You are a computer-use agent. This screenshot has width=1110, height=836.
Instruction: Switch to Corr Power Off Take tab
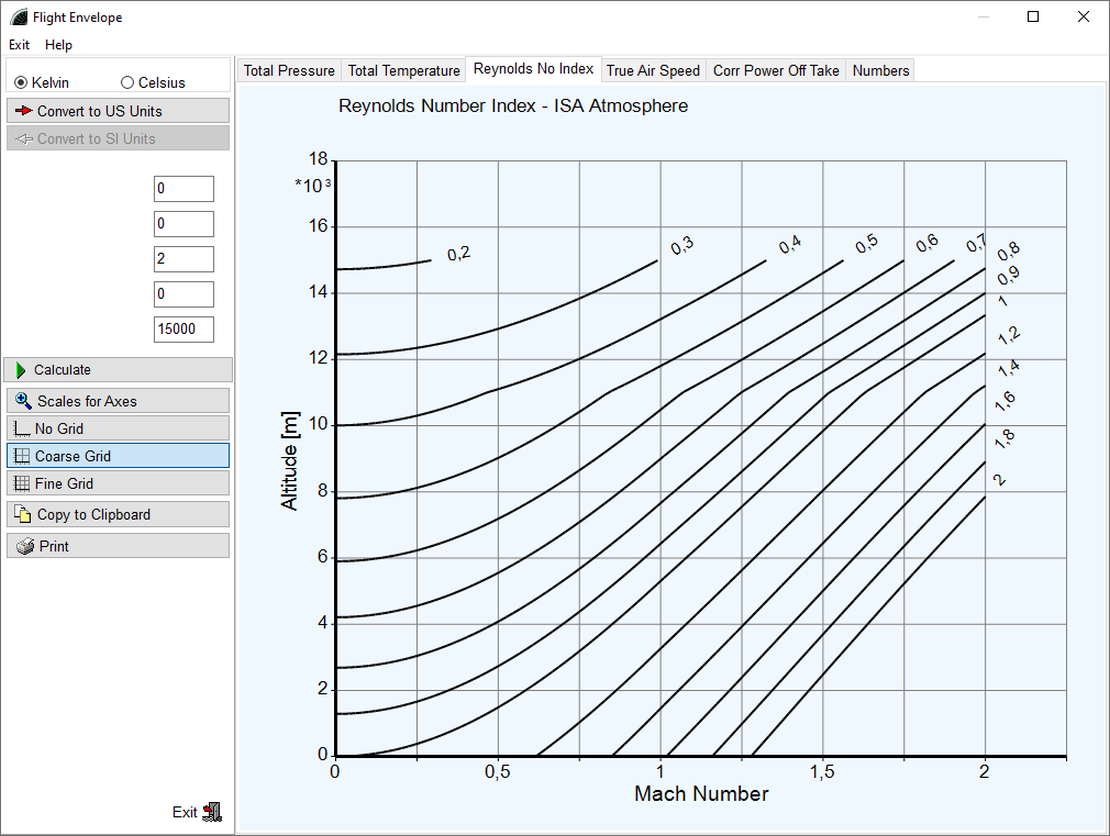(x=776, y=71)
